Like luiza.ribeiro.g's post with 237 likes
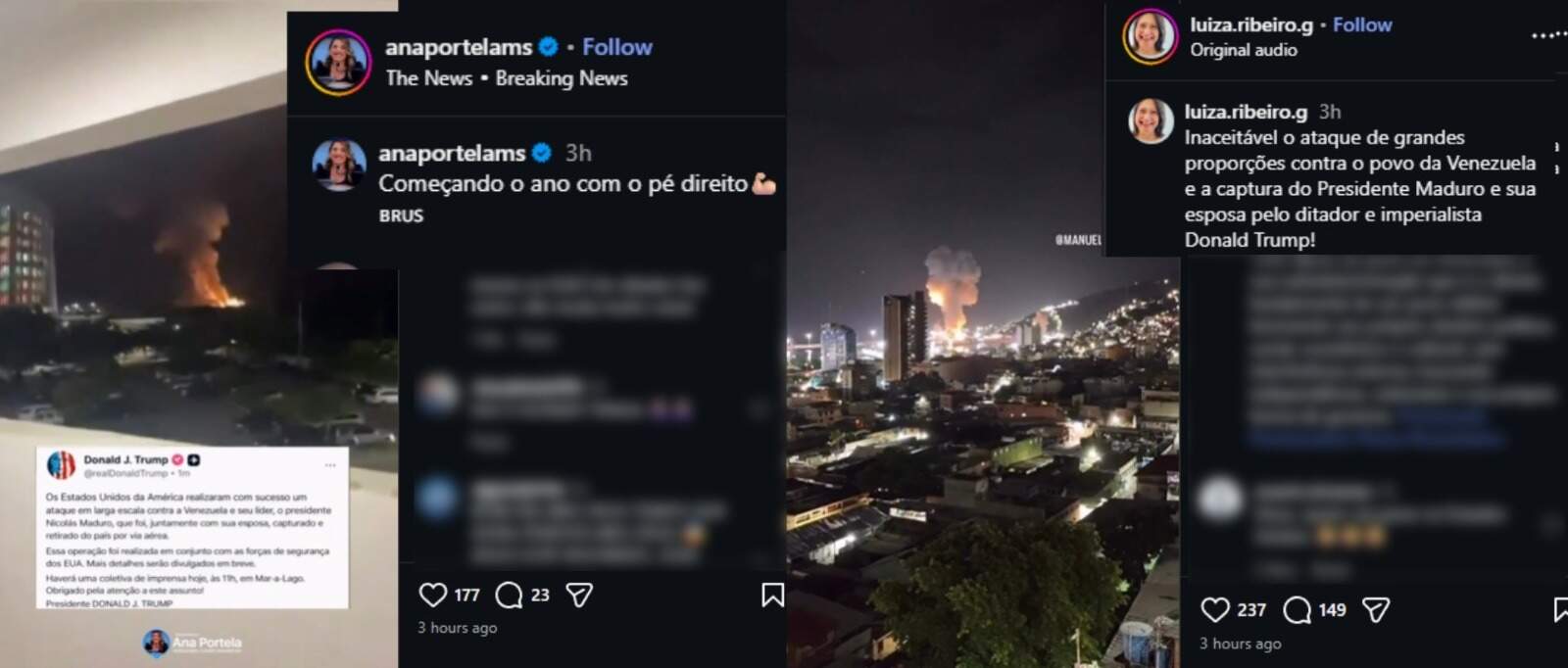This screenshot has height=668, width=1568. tap(1215, 610)
